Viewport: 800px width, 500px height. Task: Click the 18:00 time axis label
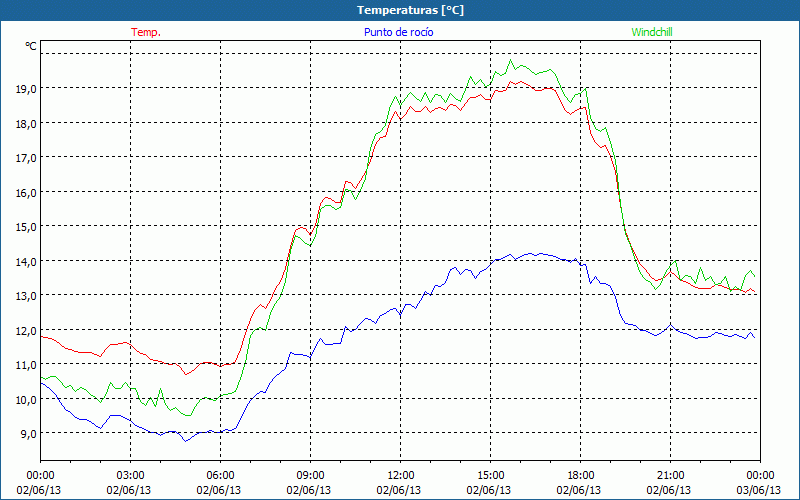pyautogui.click(x=580, y=476)
